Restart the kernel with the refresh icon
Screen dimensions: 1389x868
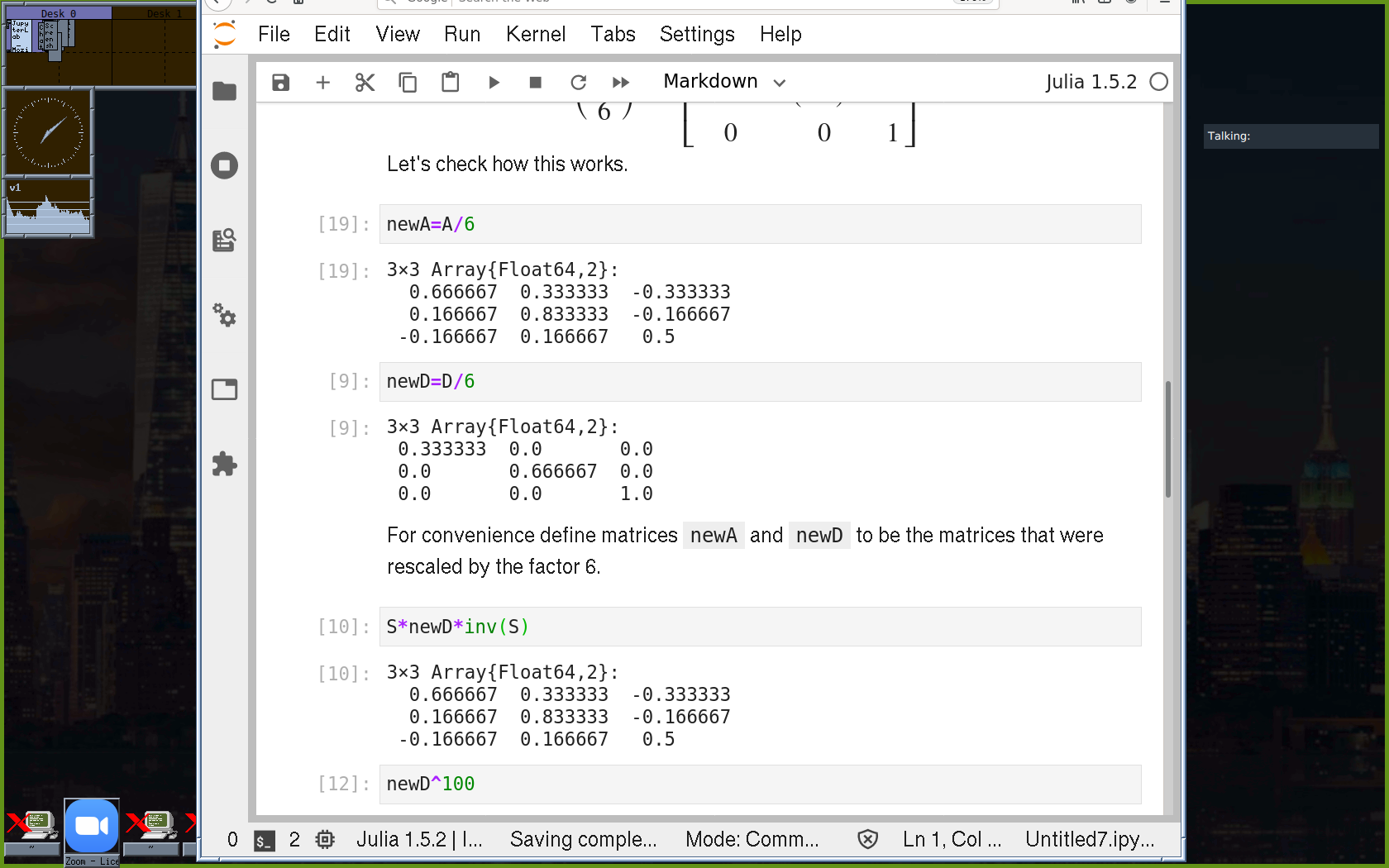point(578,82)
